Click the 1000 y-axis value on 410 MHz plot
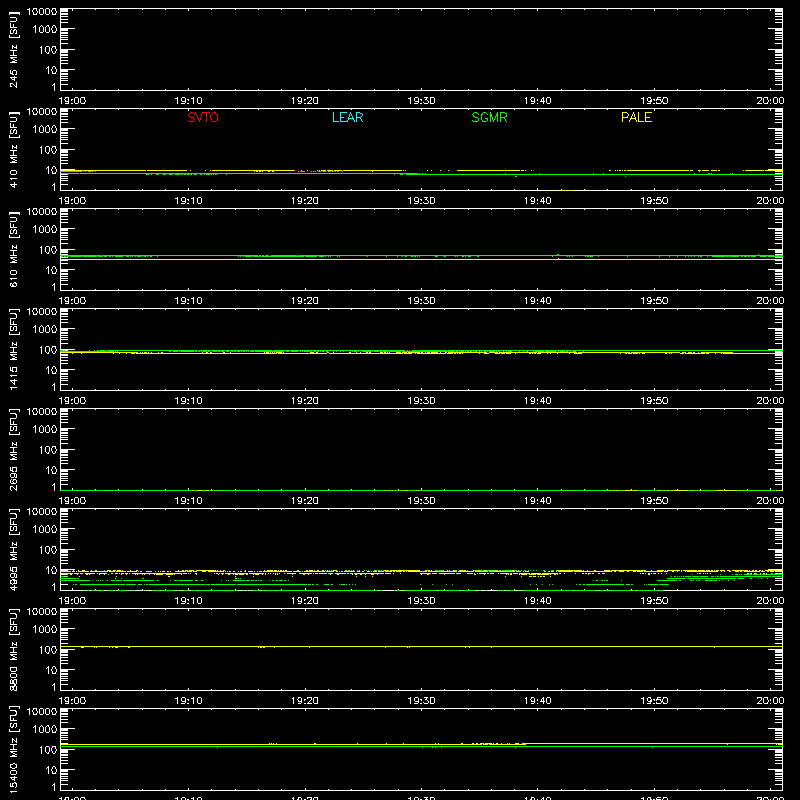The height and width of the screenshot is (800, 800). [45, 130]
